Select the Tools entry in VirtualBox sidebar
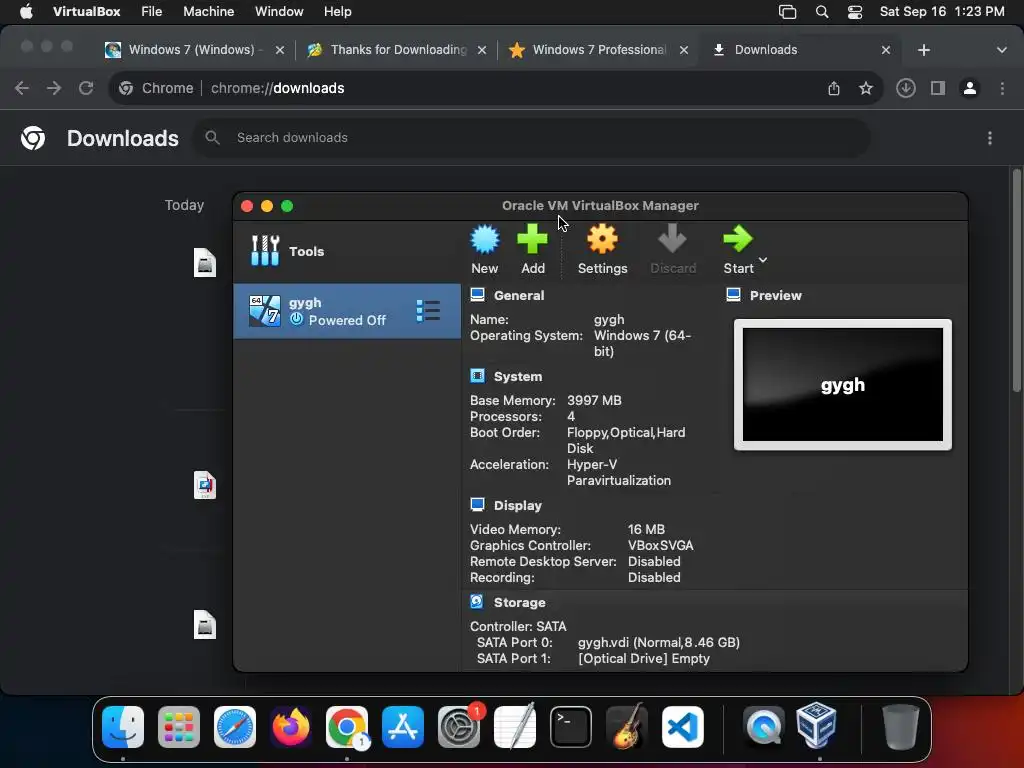 click(x=347, y=251)
